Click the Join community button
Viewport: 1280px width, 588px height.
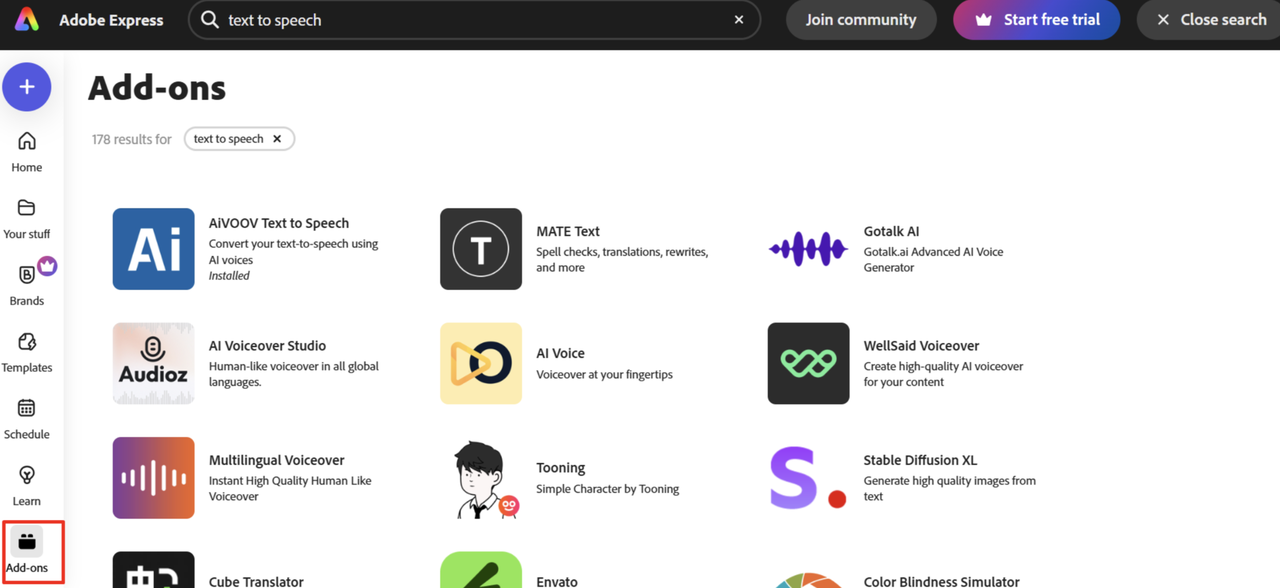coord(861,20)
